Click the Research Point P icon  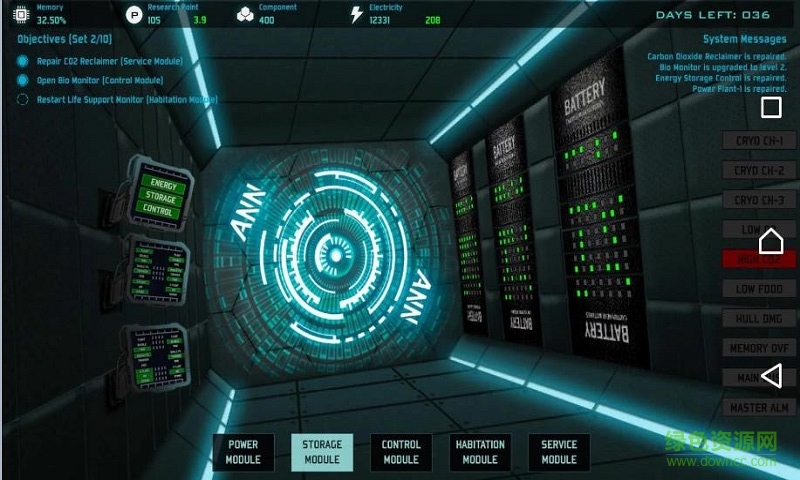click(x=134, y=15)
